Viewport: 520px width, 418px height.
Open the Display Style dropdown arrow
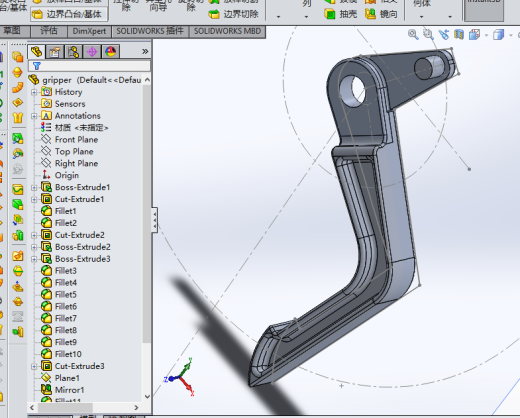click(x=511, y=35)
